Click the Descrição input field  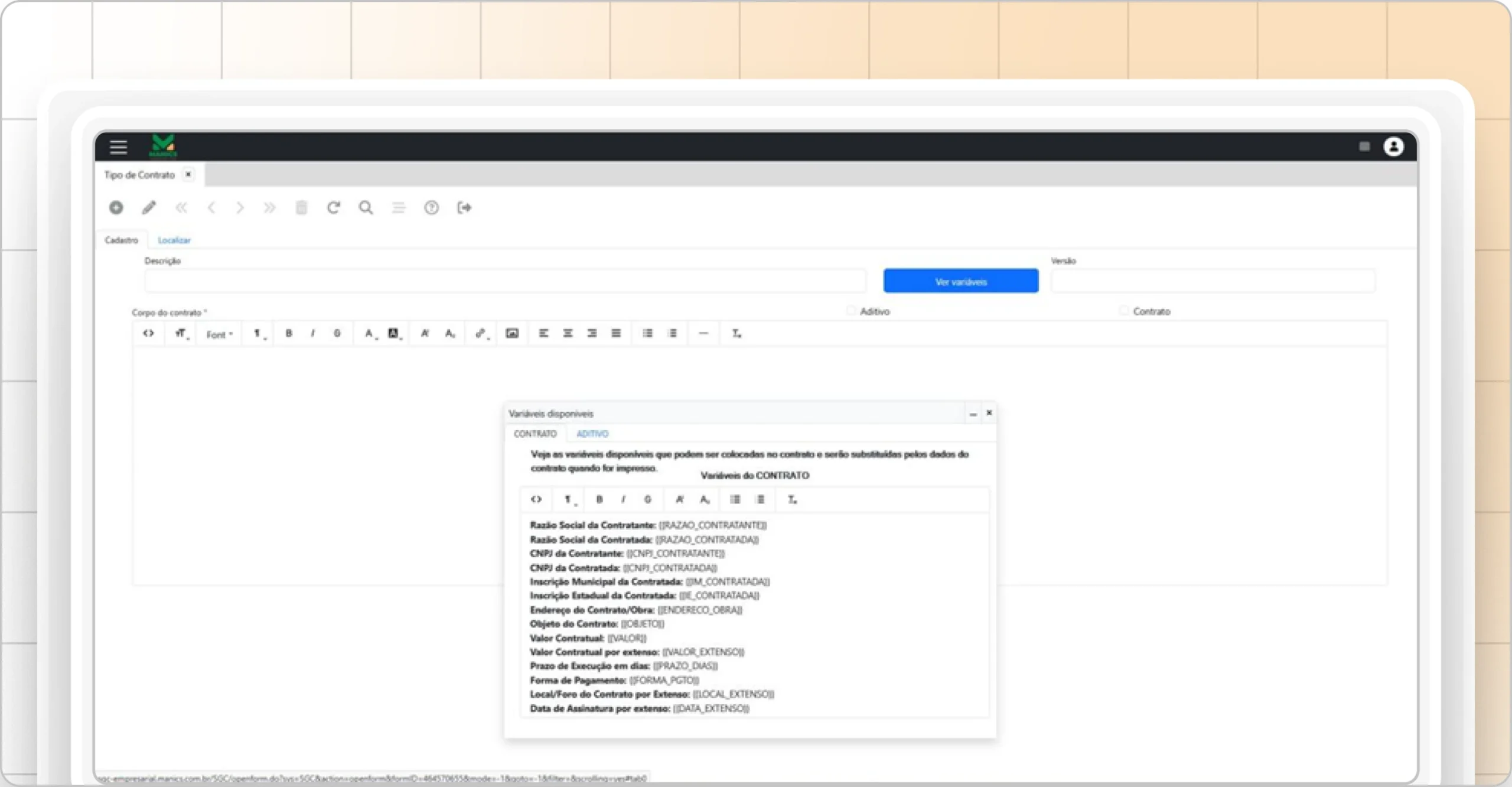(x=505, y=281)
